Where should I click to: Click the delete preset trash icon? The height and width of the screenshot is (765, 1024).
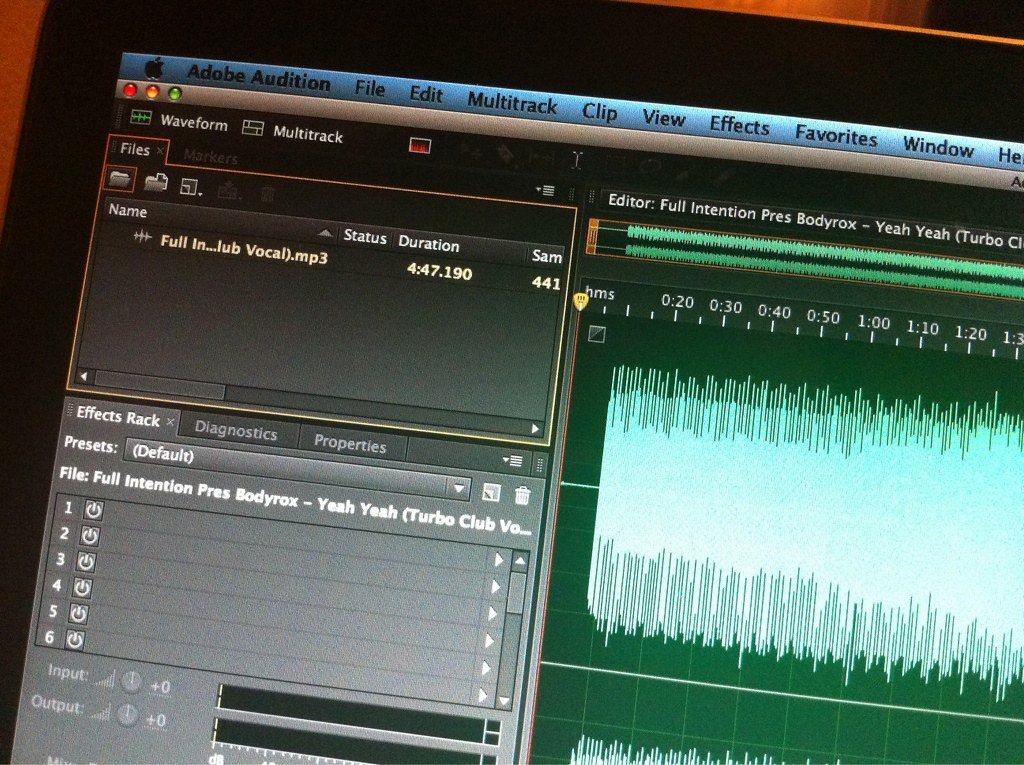pyautogui.click(x=522, y=495)
